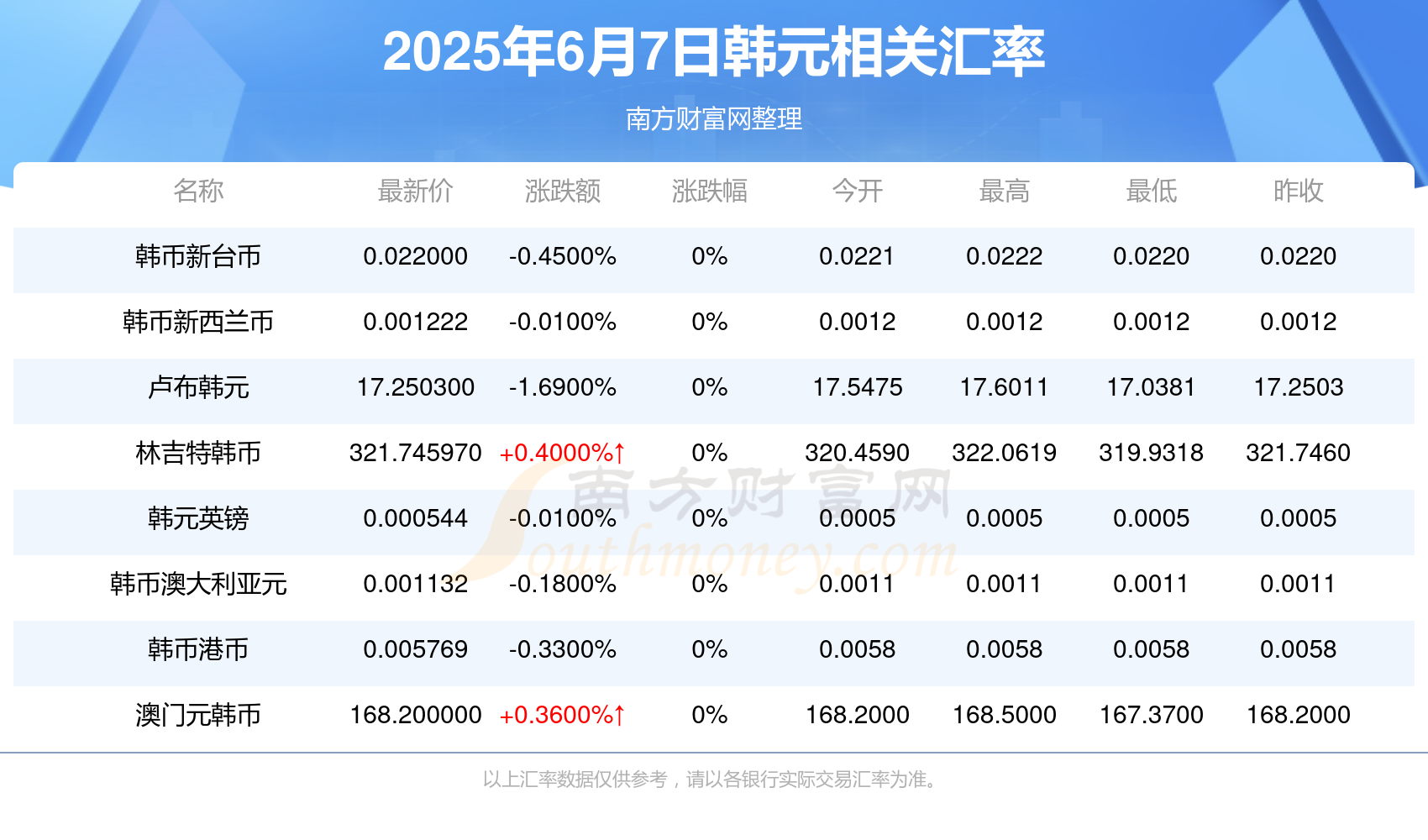
Task: Click the open price 17.5475
Action: (x=857, y=387)
